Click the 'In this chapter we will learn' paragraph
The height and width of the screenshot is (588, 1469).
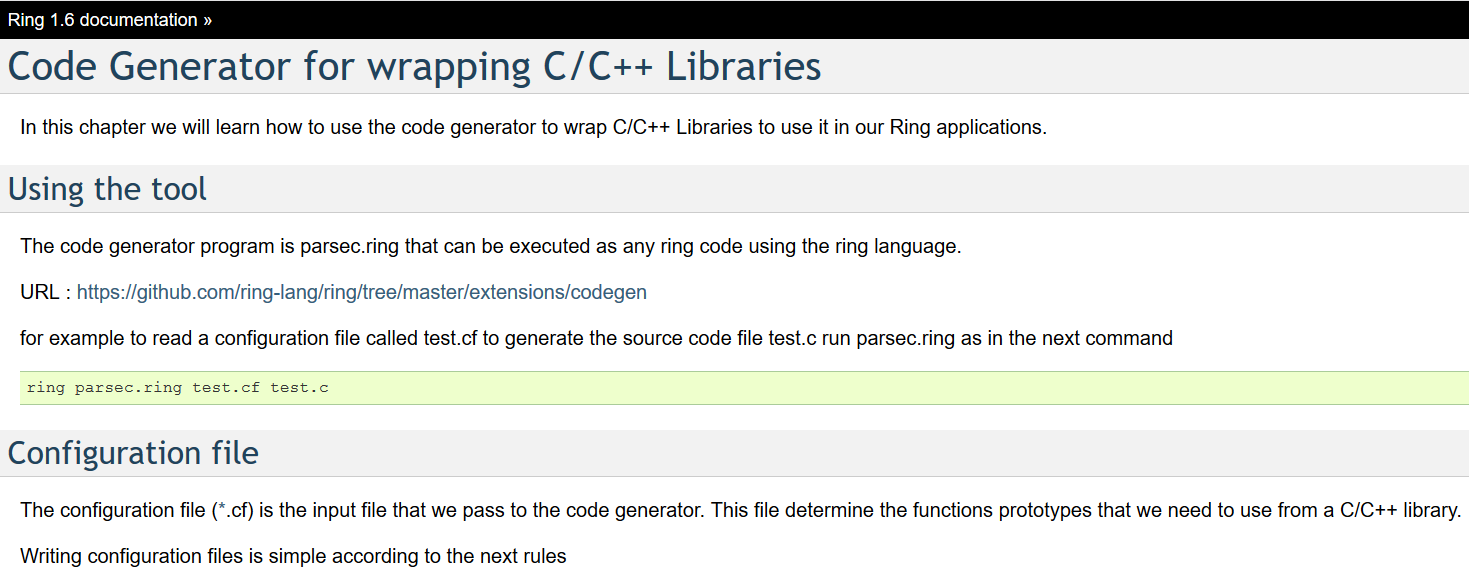tap(533, 128)
